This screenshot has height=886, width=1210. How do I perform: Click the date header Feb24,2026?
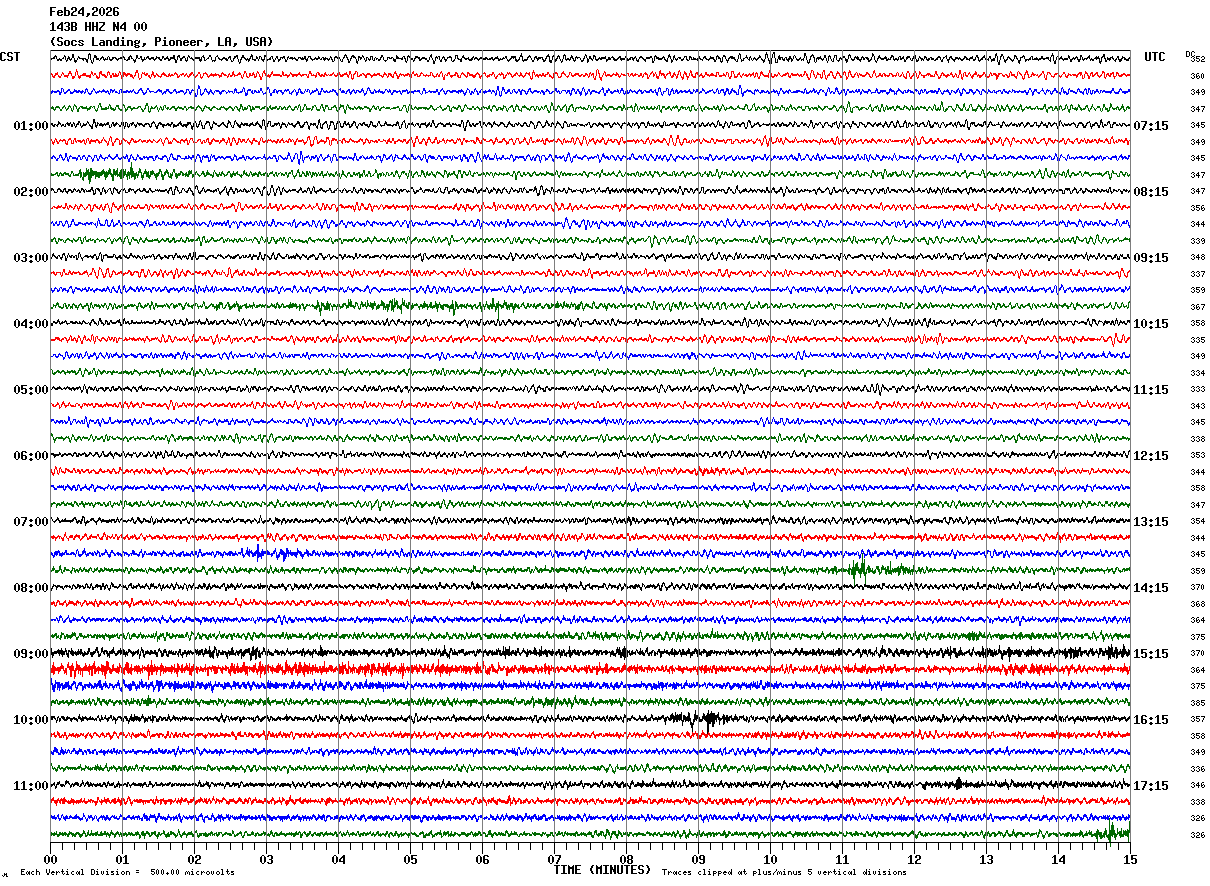point(84,12)
